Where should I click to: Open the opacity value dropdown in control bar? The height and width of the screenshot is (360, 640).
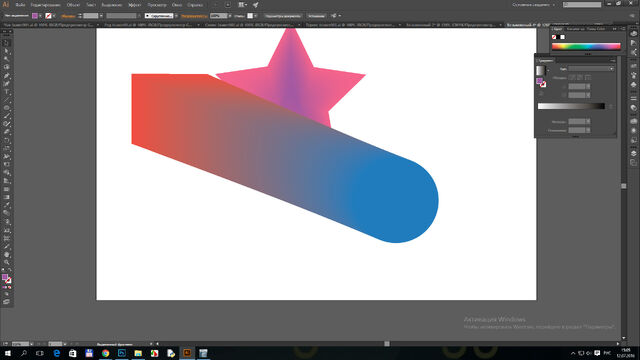(230, 16)
